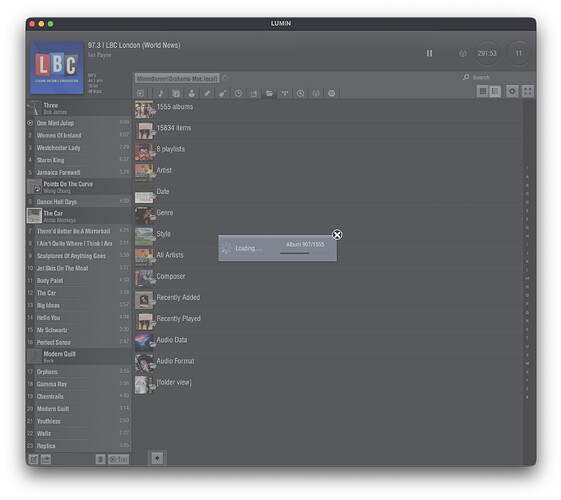The height and width of the screenshot is (500, 561).
Task: Open Recently Played
Action: pyautogui.click(x=328, y=321)
